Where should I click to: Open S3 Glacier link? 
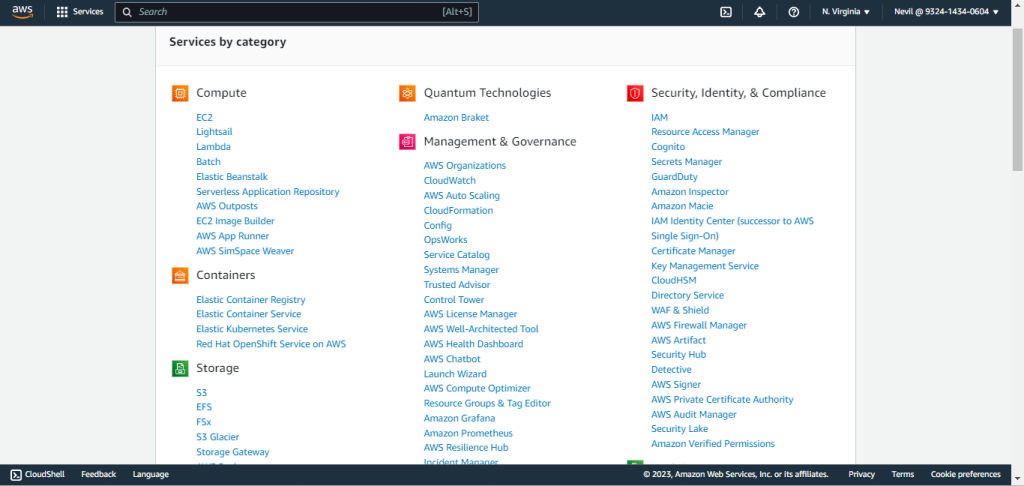click(217, 437)
